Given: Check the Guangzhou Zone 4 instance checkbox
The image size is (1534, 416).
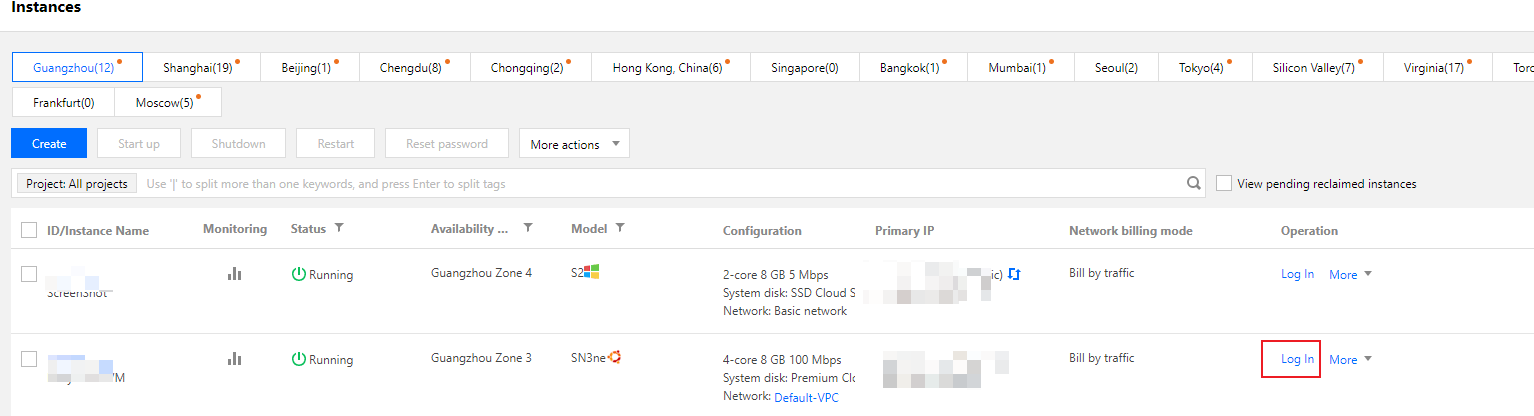Looking at the screenshot, I should pyautogui.click(x=29, y=274).
